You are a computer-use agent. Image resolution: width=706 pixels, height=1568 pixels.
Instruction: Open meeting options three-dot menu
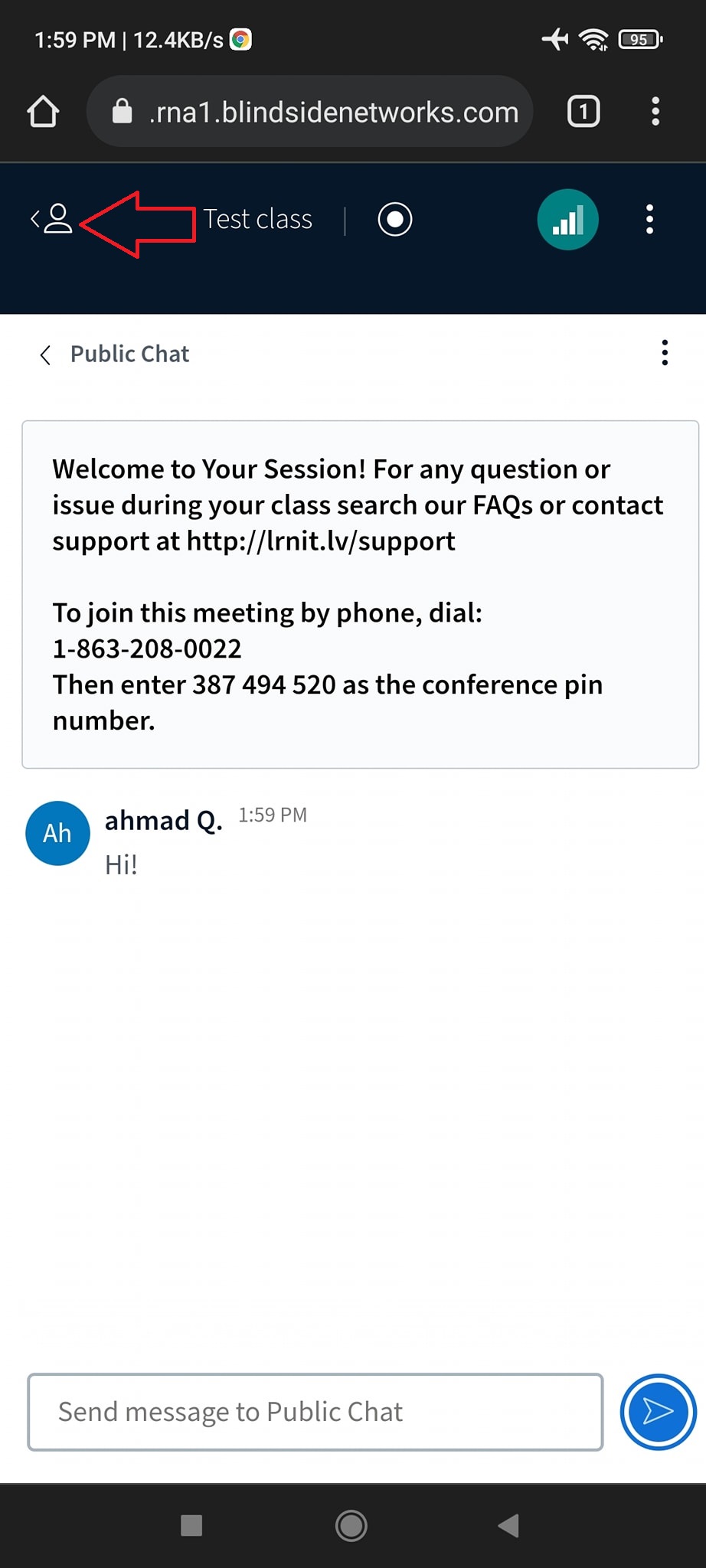tap(649, 220)
